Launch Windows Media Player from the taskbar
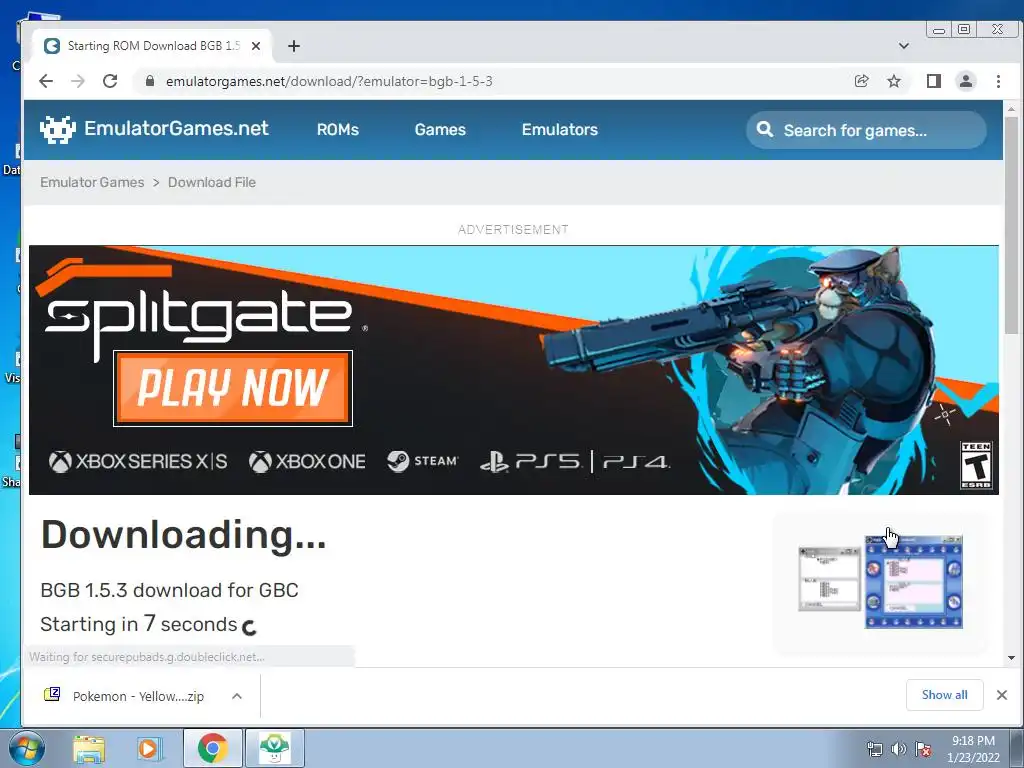This screenshot has width=1024, height=768. (x=149, y=748)
